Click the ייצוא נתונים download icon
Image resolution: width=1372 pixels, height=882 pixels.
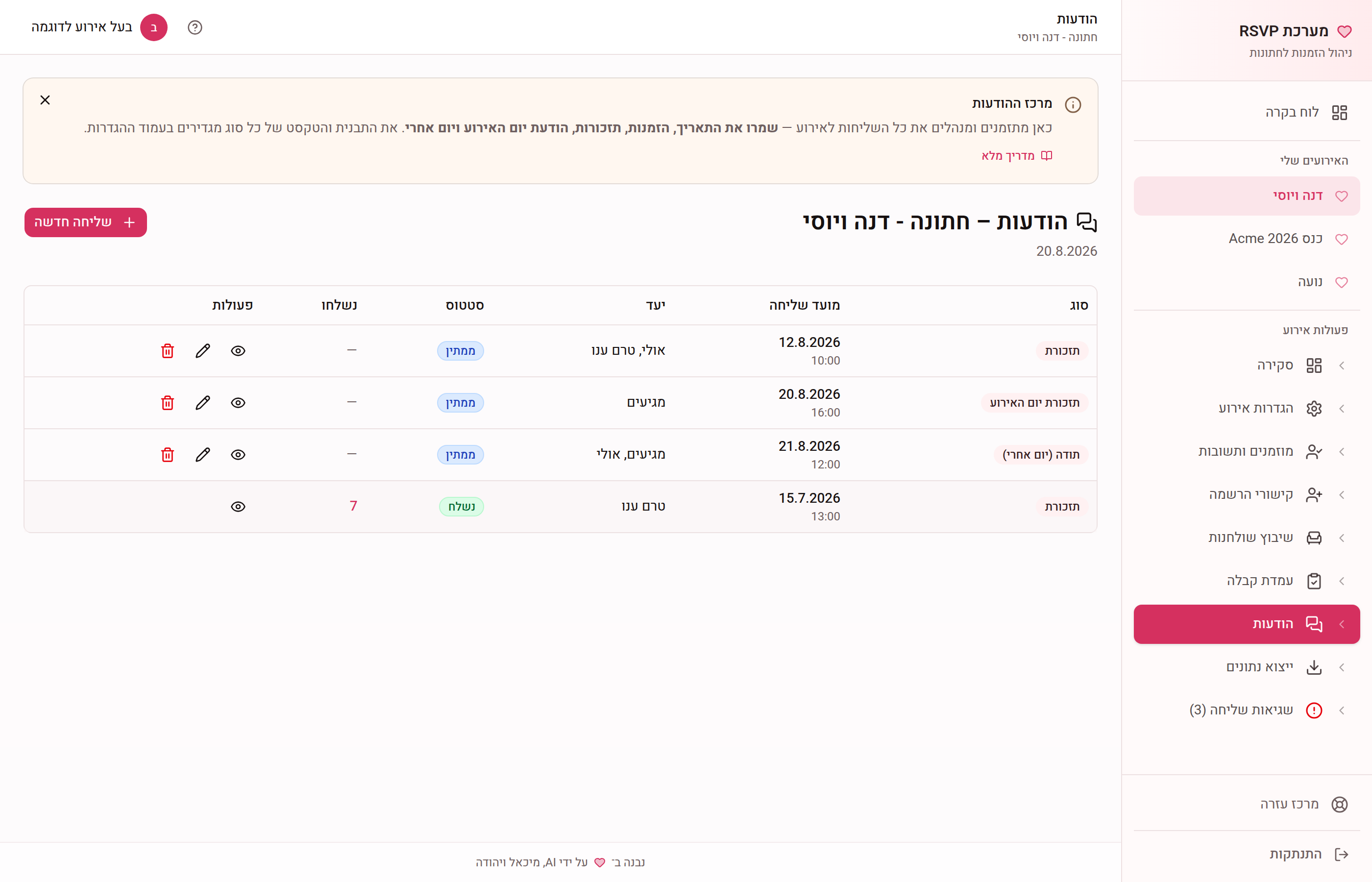click(1314, 667)
